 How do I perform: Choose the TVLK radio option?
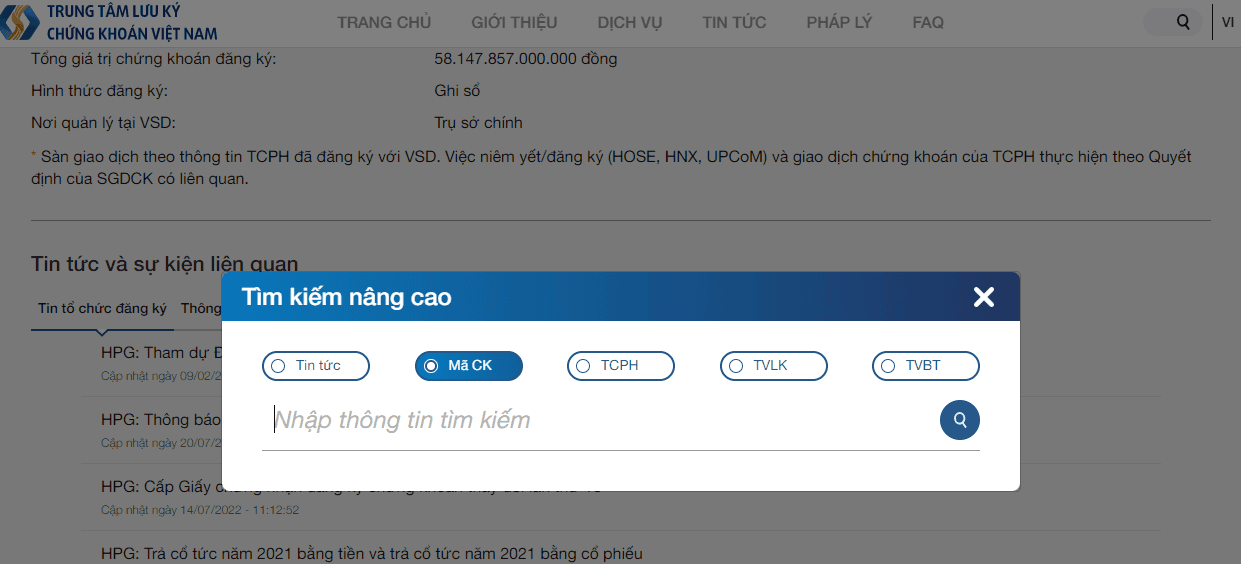coord(774,366)
